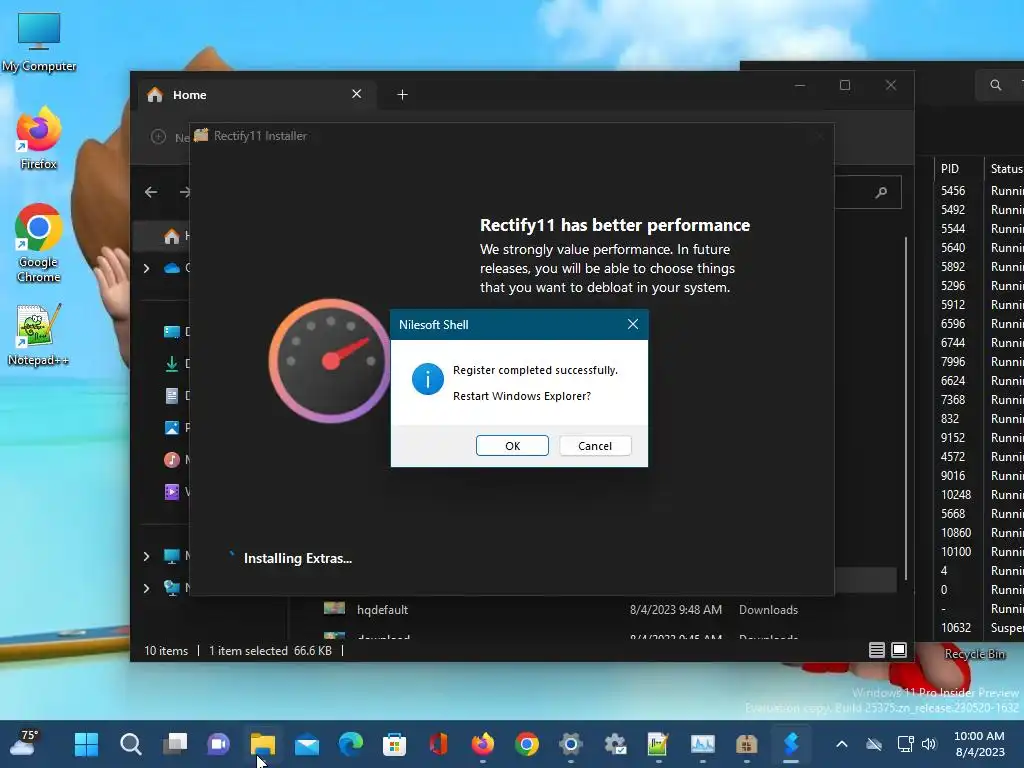1024x768 pixels.
Task: Switch to Firefox on the taskbar
Action: pyautogui.click(x=483, y=744)
